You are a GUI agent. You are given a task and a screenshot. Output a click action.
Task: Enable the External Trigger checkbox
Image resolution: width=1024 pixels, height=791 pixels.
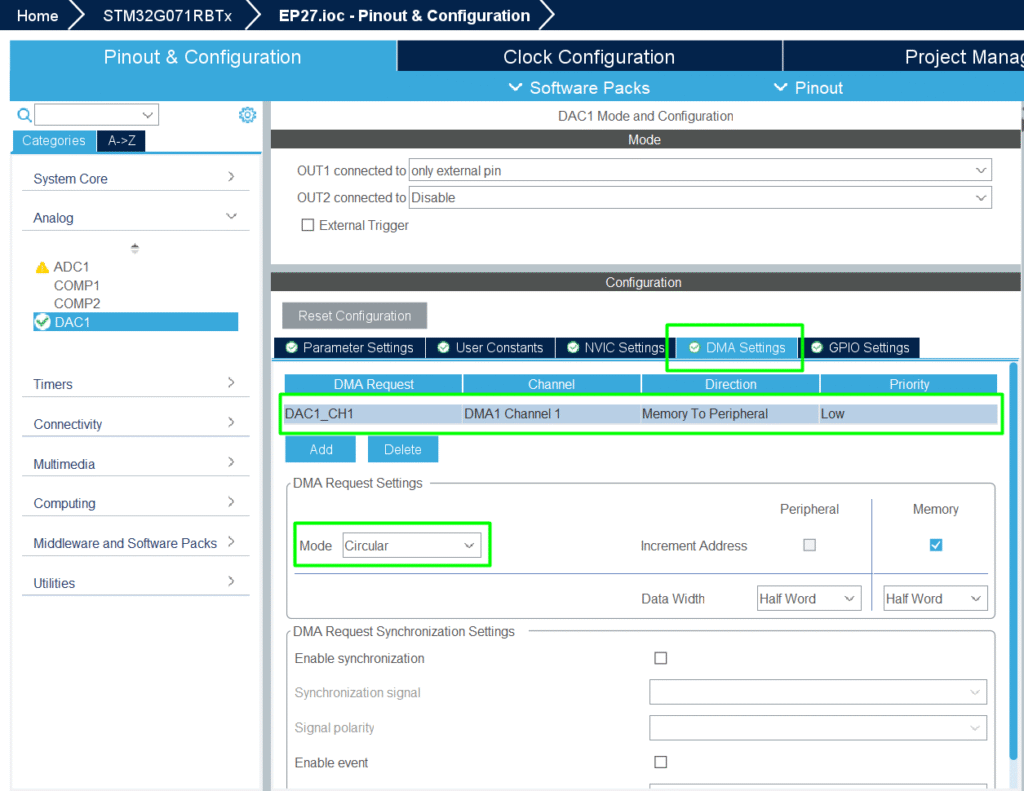pos(308,226)
